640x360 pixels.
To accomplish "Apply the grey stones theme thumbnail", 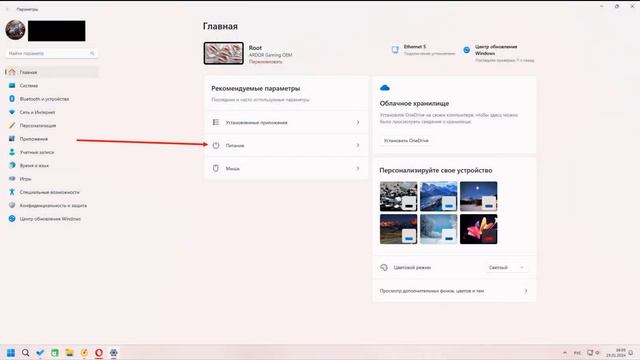I will coord(398,196).
